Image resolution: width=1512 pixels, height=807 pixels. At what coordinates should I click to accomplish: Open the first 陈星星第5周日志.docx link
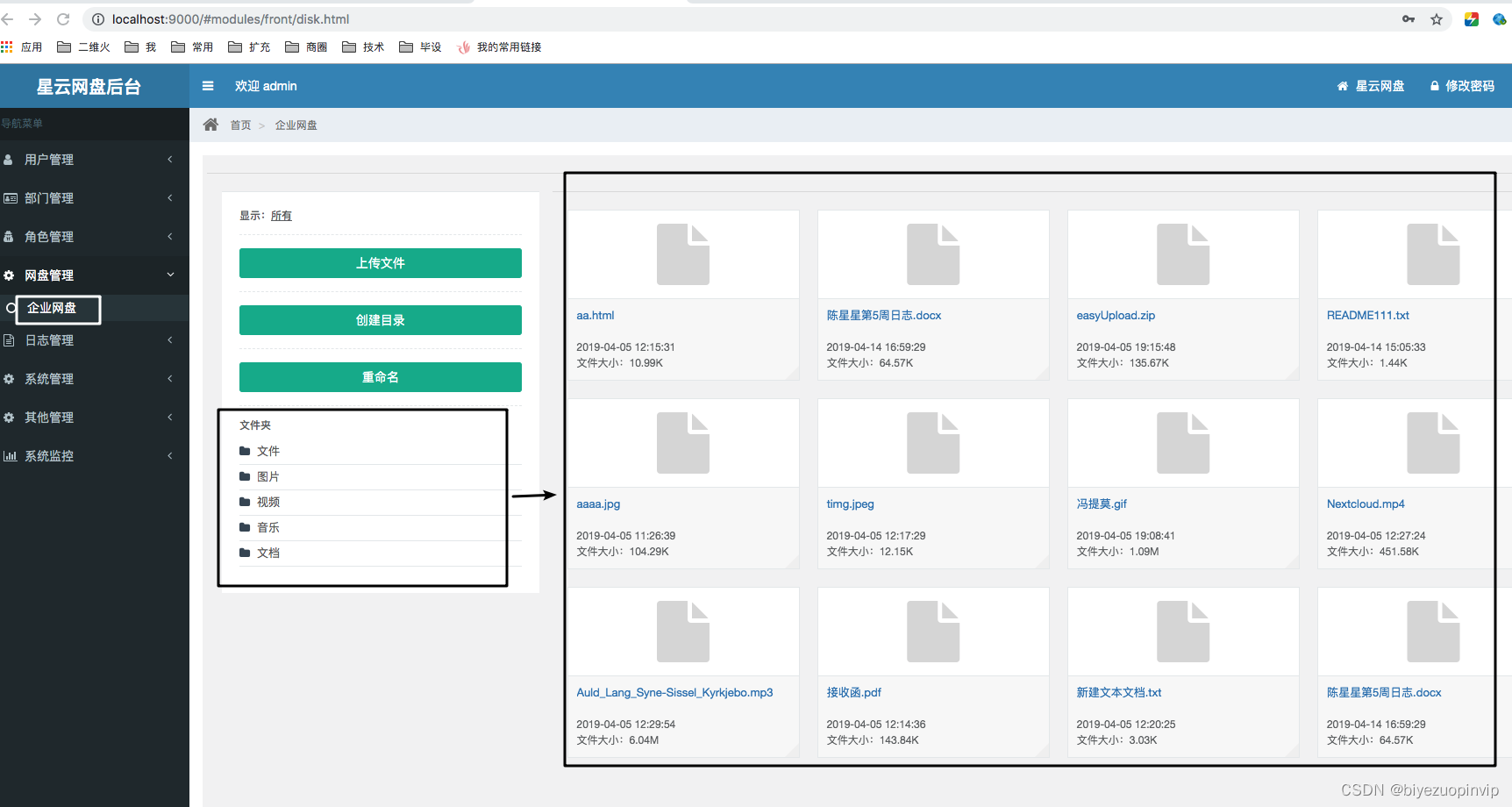[884, 316]
